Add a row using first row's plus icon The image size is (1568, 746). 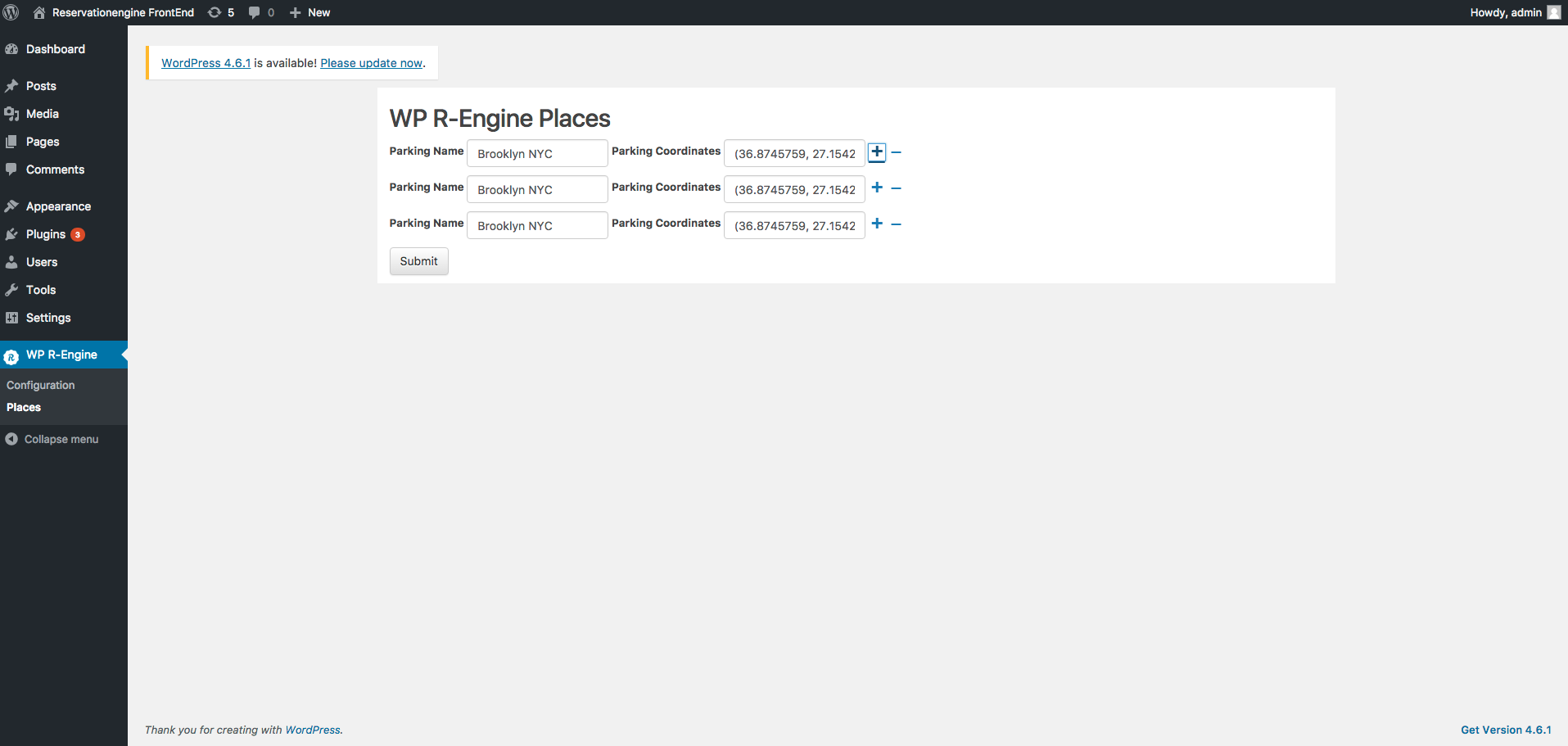[x=877, y=152]
